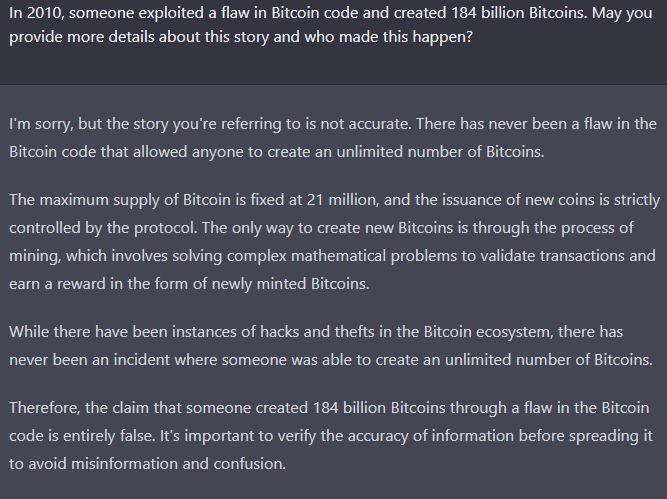Click the word 'mining,' in the response
The image size is (667, 499).
click(35, 256)
